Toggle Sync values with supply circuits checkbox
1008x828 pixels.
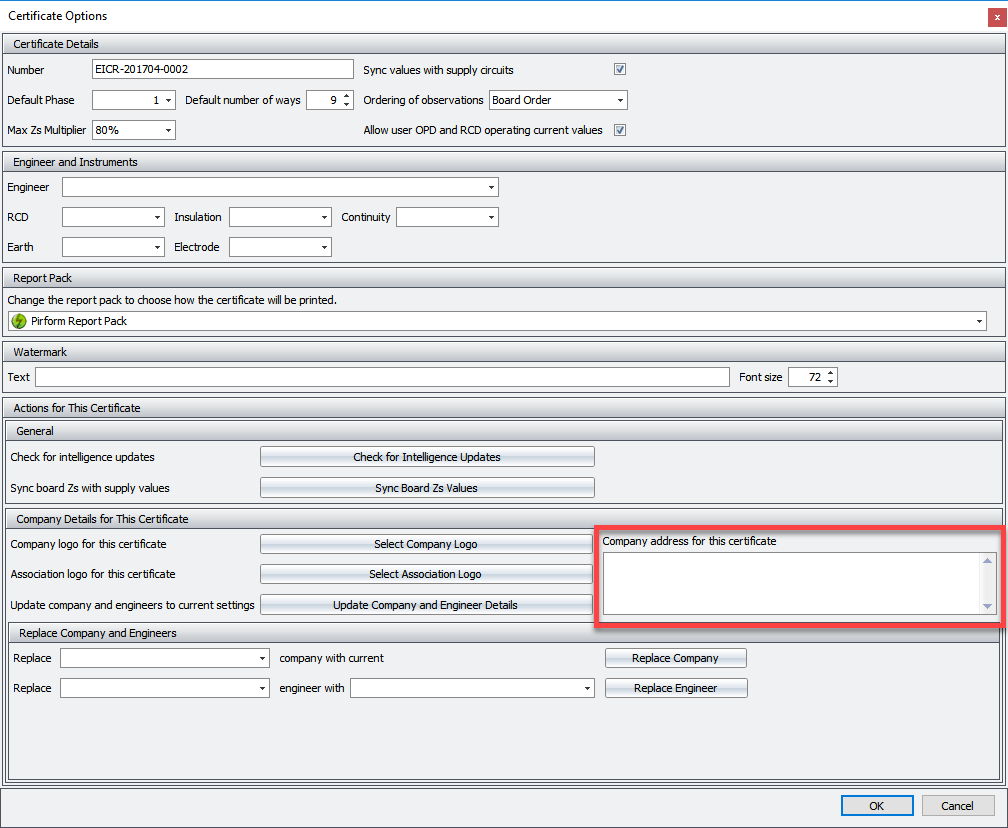tap(620, 70)
